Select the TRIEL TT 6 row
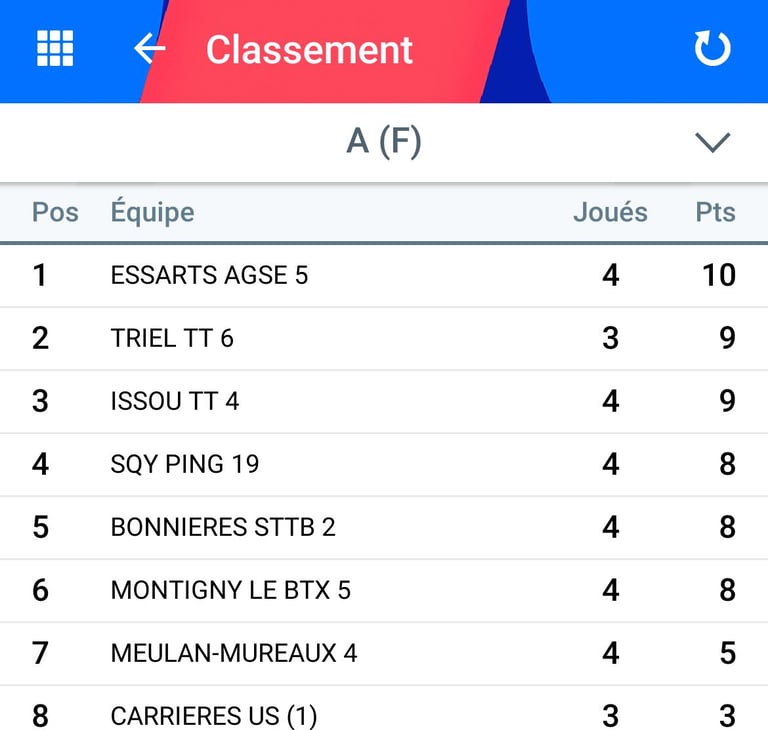 [x=172, y=338]
